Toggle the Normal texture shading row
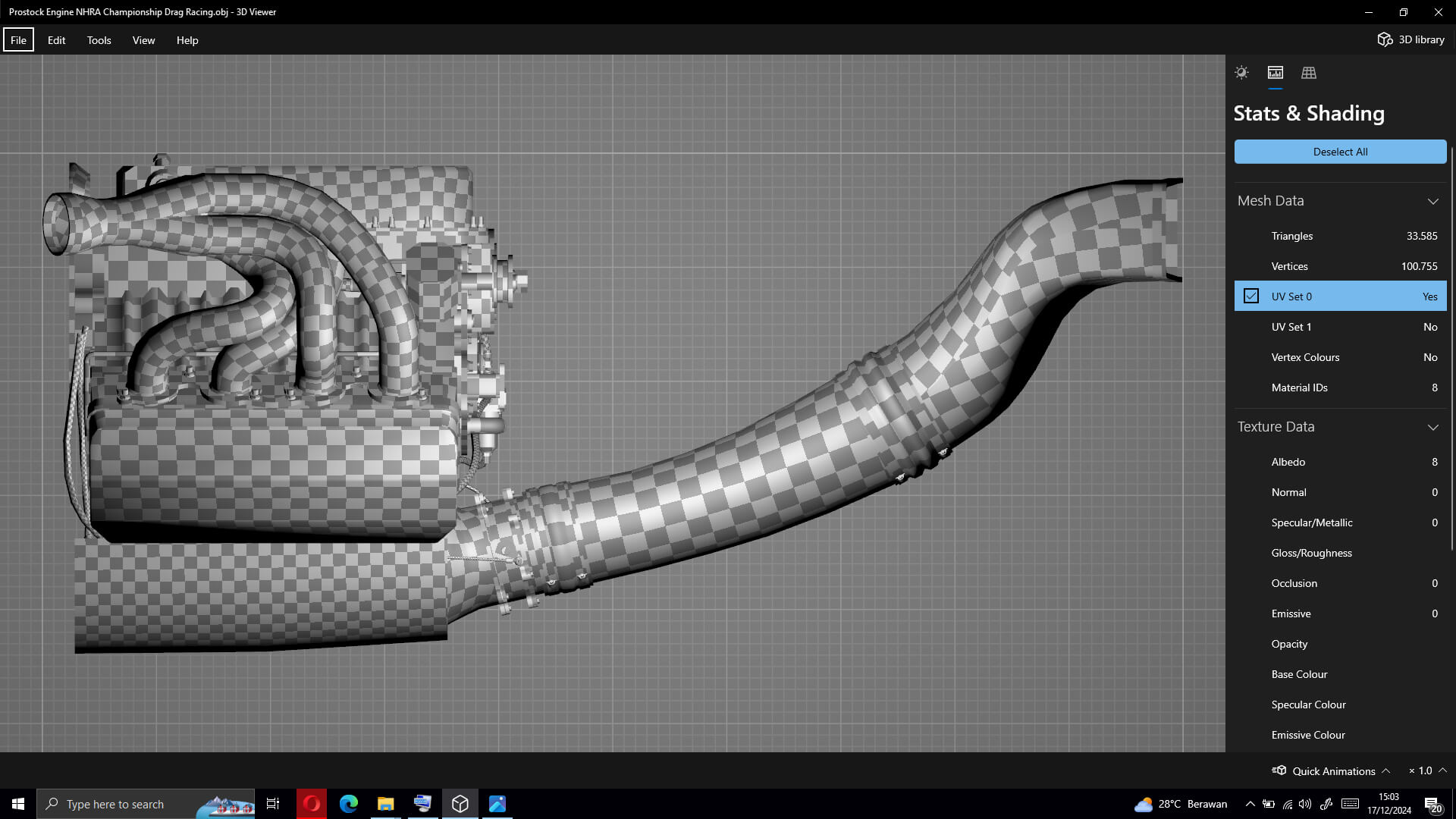Viewport: 1456px width, 819px height. point(1340,492)
